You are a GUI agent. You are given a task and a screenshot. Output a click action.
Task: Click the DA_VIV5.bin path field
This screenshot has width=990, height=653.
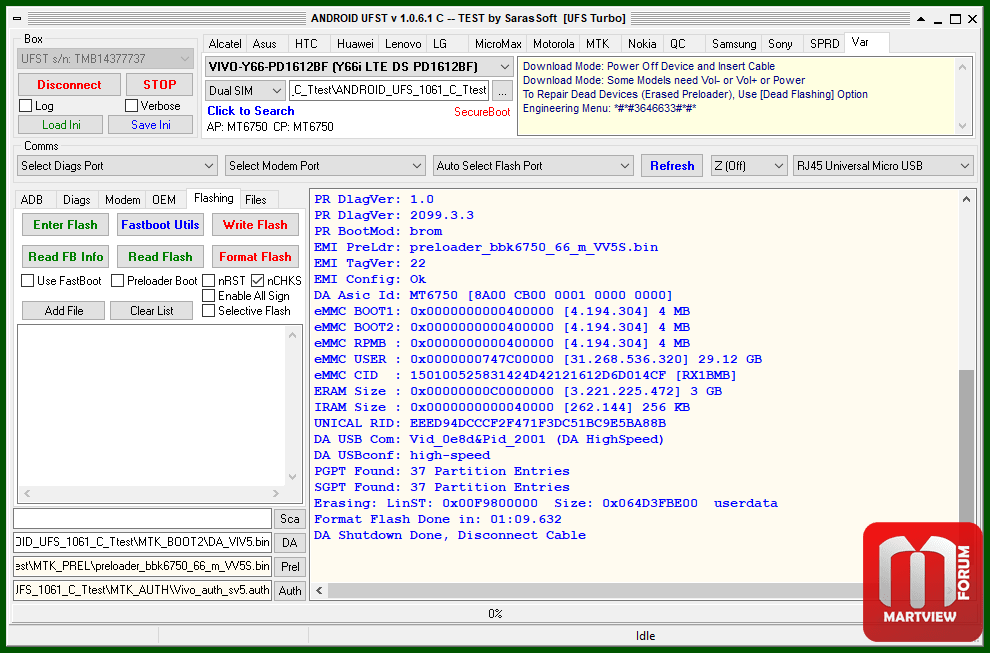click(143, 542)
